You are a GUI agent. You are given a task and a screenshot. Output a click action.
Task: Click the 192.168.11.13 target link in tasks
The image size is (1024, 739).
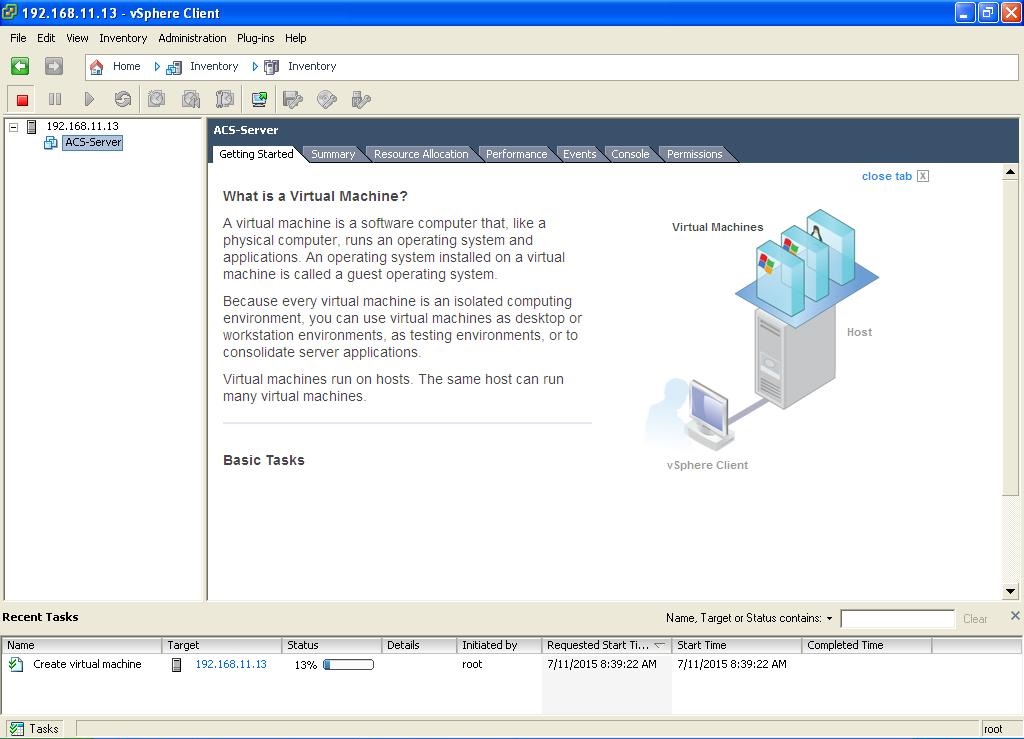click(231, 664)
